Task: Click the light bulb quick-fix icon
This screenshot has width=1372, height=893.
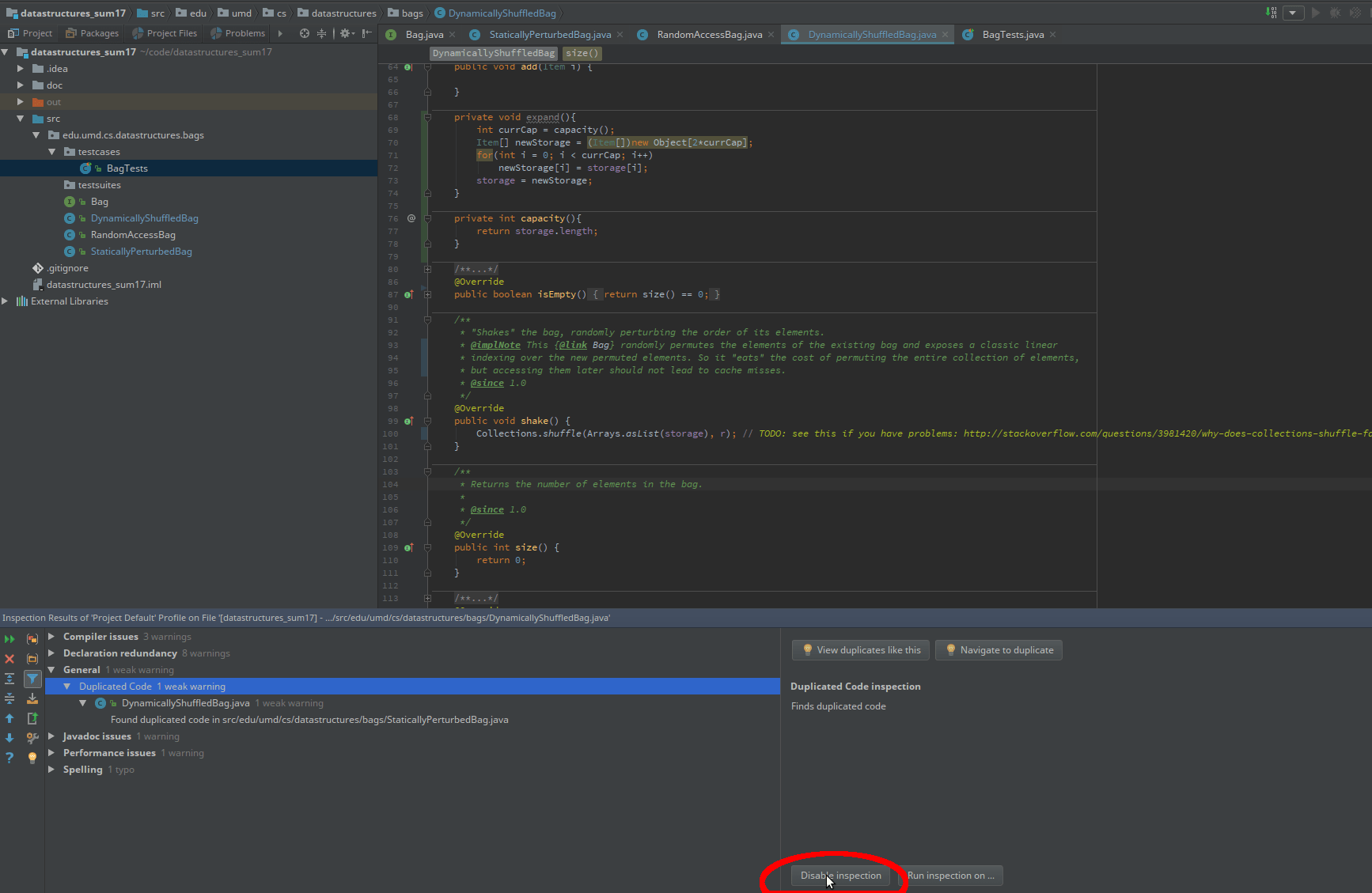Action: click(x=32, y=758)
